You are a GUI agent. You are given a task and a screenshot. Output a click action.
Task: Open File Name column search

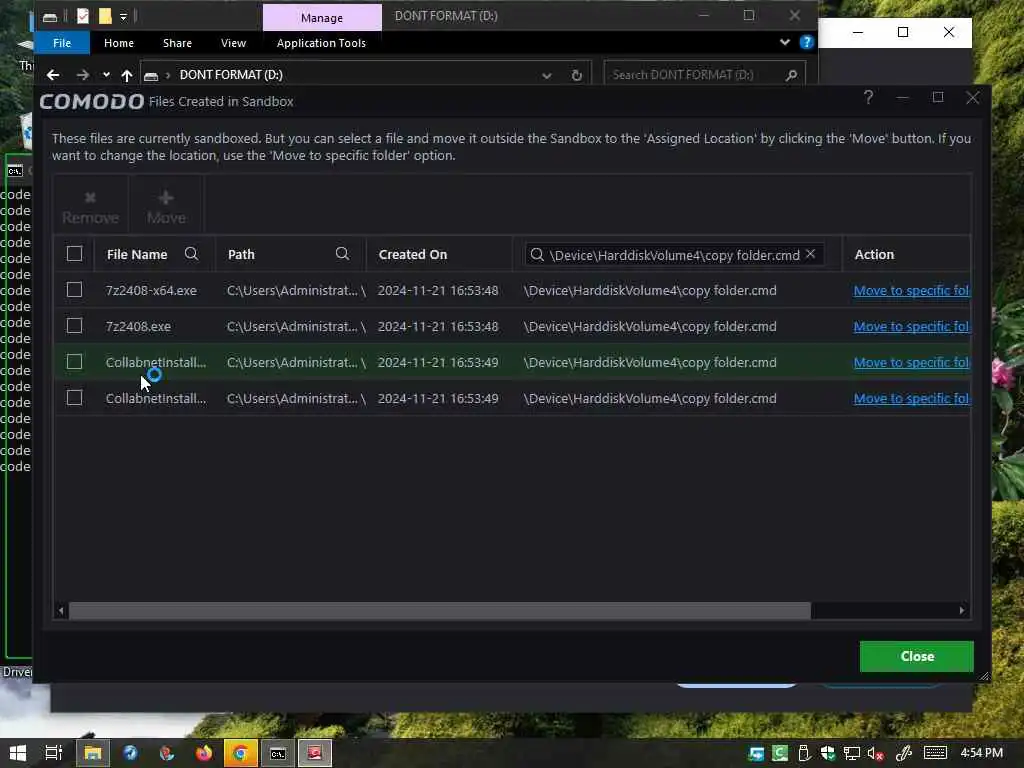tap(191, 253)
